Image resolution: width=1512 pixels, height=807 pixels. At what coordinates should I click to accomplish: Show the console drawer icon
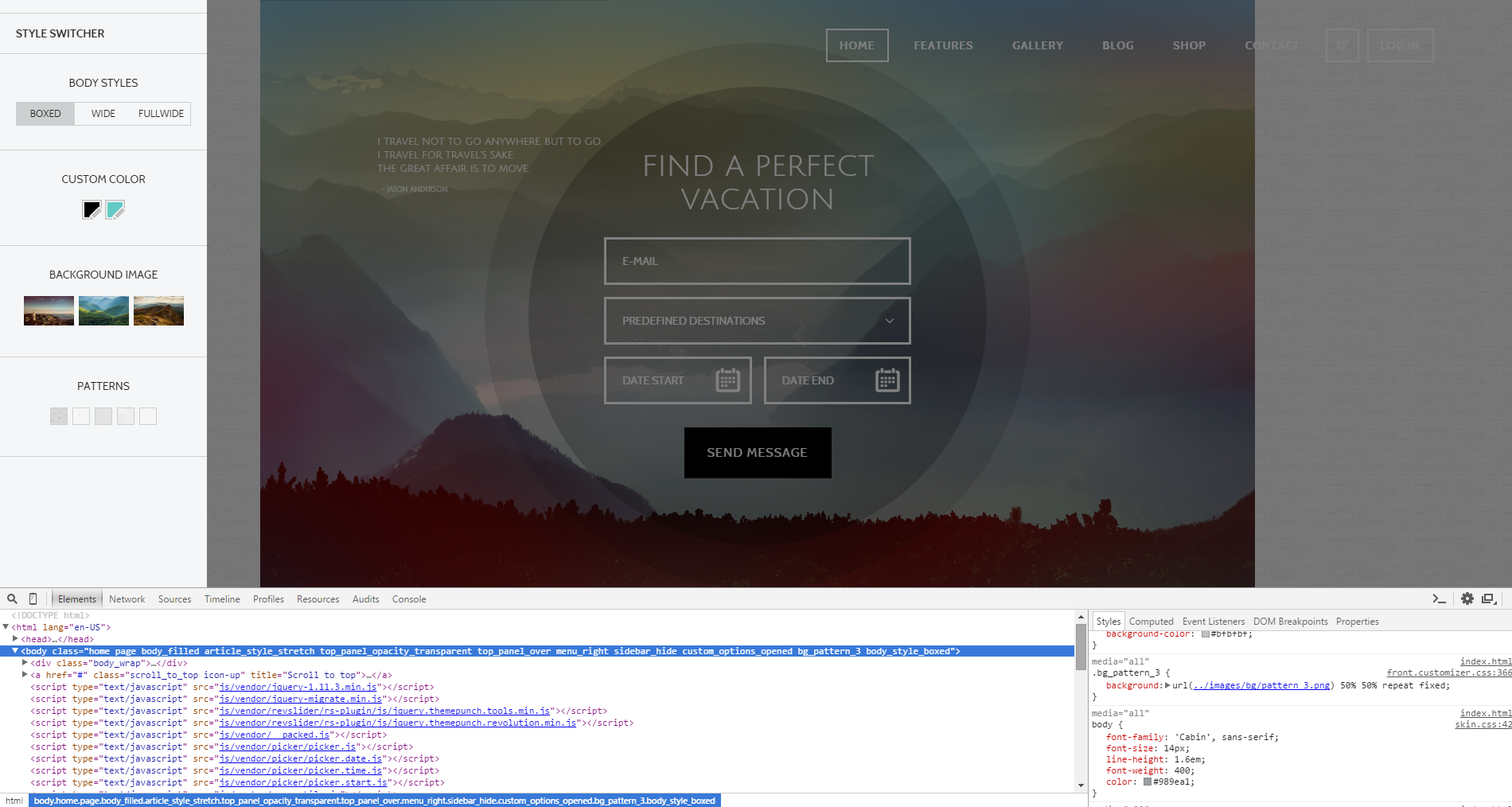1439,599
